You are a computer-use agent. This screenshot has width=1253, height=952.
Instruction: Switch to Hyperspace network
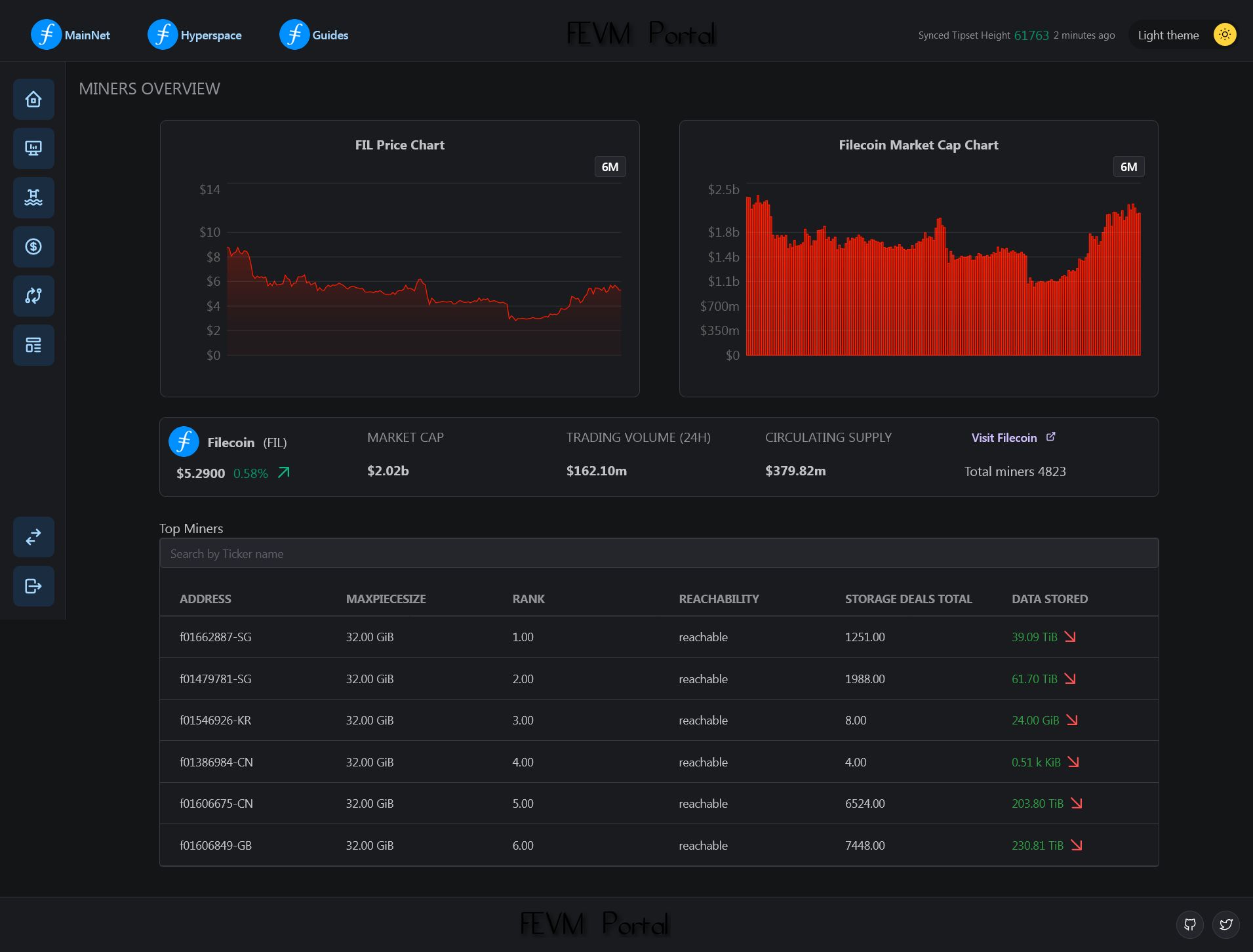pyautogui.click(x=211, y=35)
